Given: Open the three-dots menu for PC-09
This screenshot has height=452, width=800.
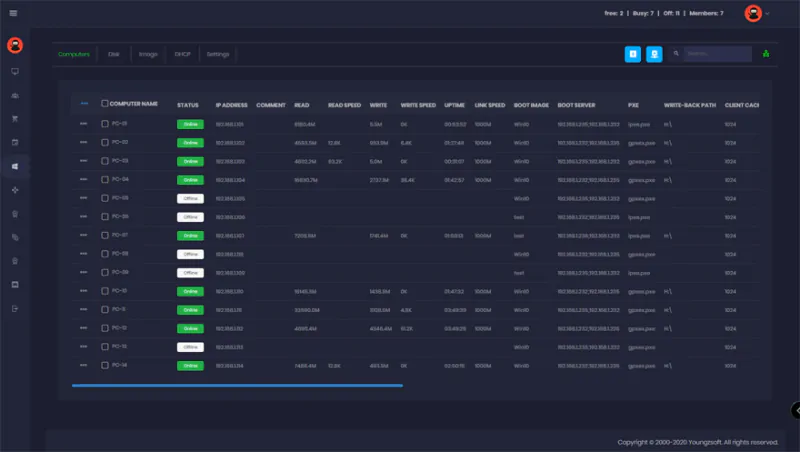Looking at the screenshot, I should pyautogui.click(x=84, y=272).
